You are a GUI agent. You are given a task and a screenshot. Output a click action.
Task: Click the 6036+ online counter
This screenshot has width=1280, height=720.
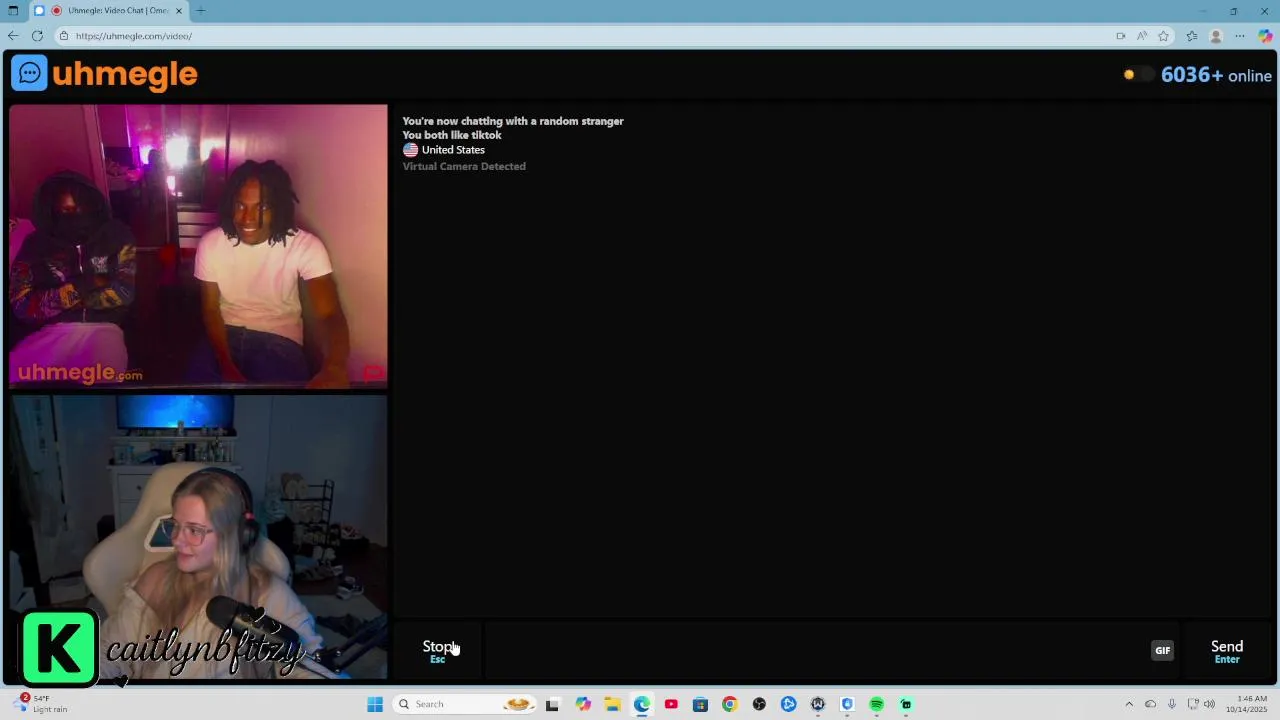[1216, 75]
